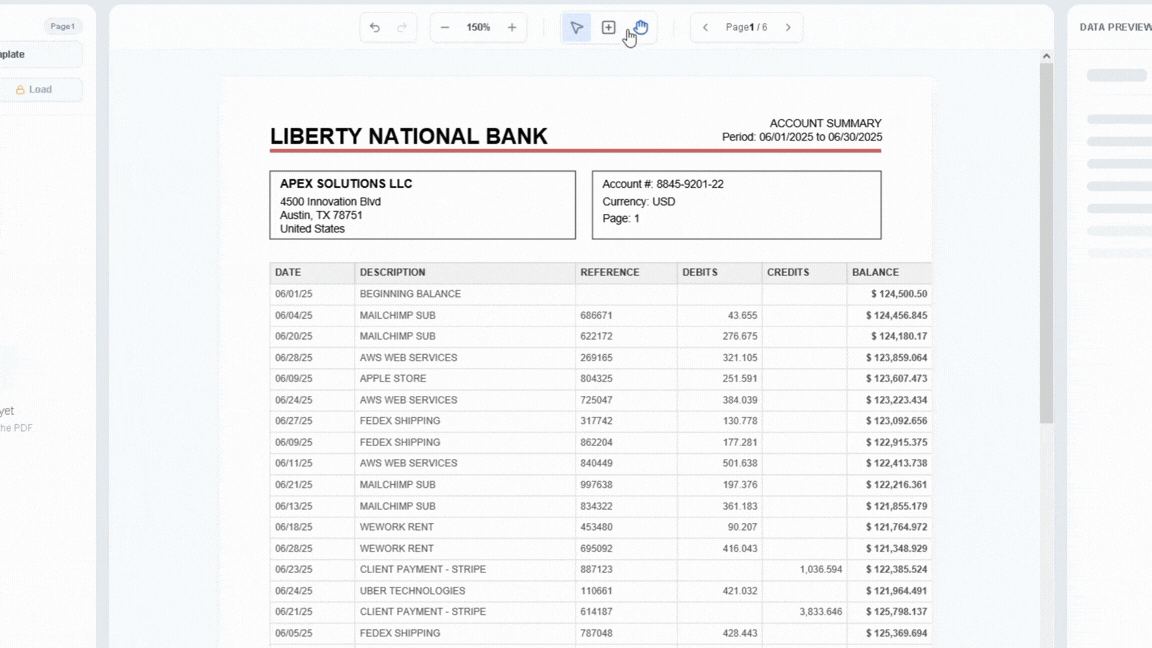Zoom in with the plus icon

(x=512, y=28)
